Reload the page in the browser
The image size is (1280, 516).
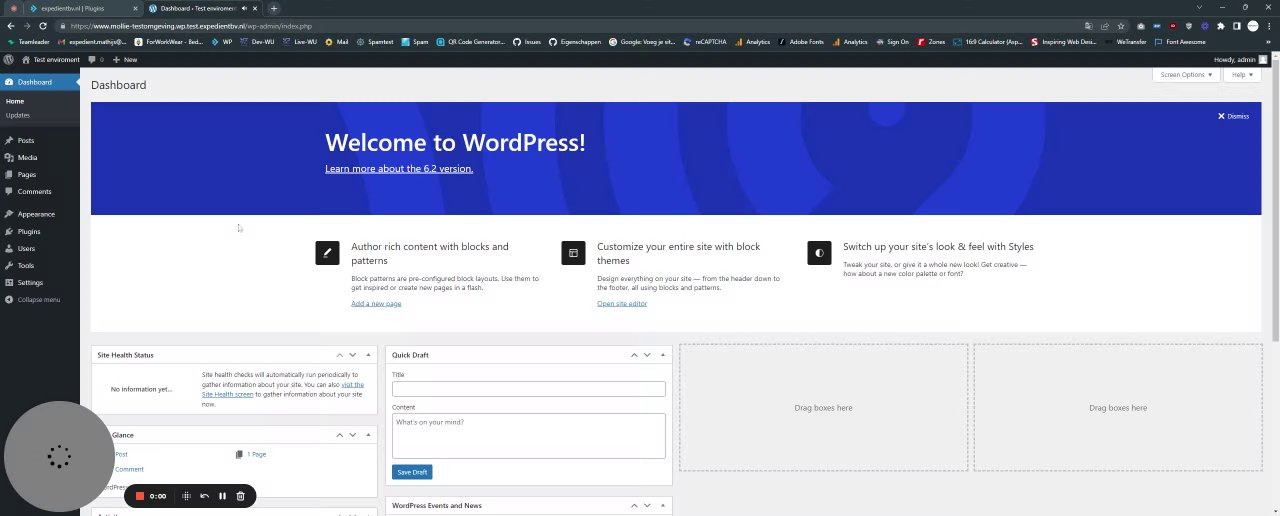(x=42, y=26)
